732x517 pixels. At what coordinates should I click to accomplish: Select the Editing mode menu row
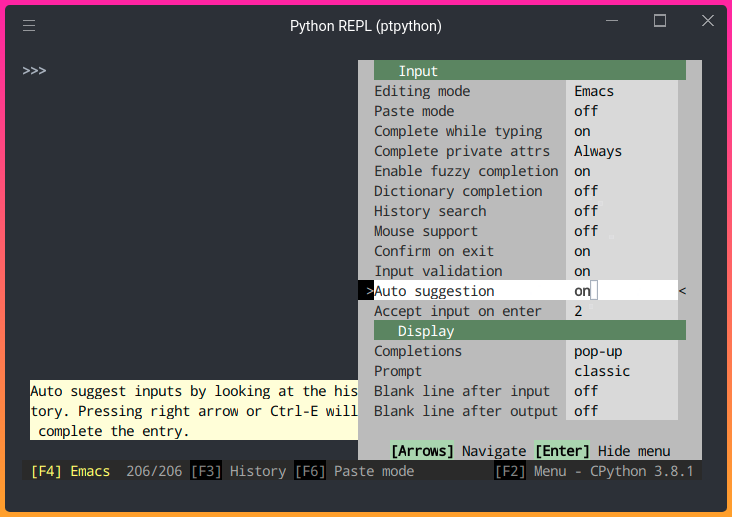coord(526,91)
